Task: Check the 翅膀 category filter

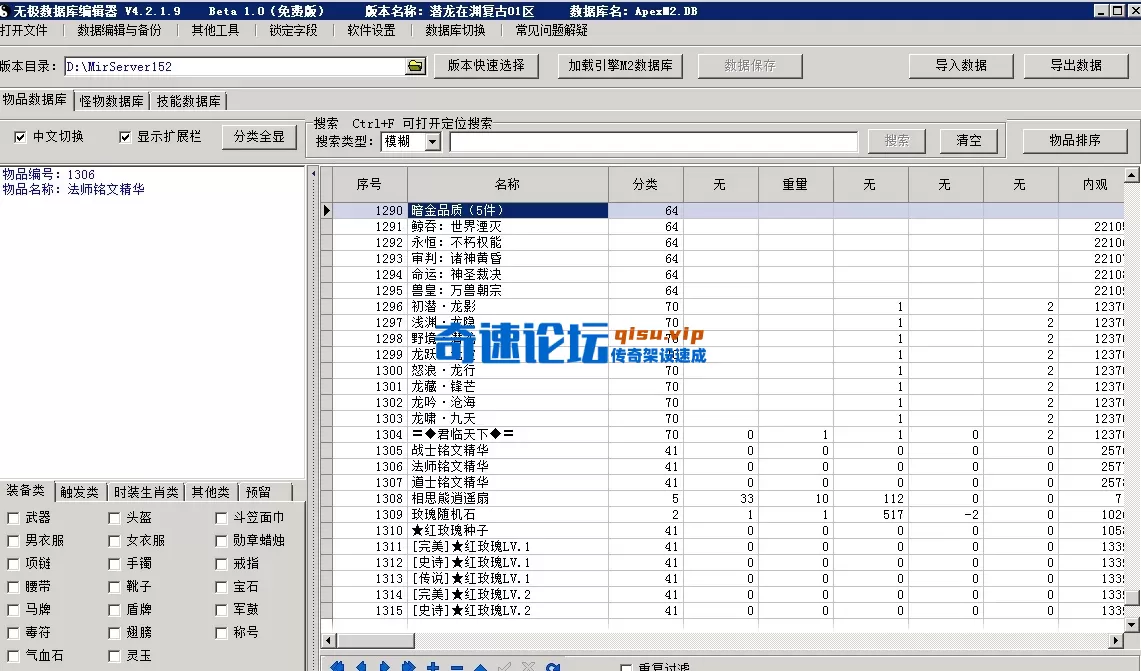Action: coord(114,633)
